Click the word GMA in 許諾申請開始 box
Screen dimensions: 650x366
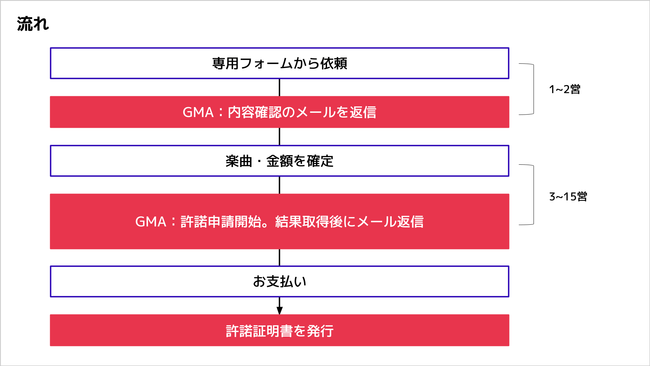pos(150,222)
